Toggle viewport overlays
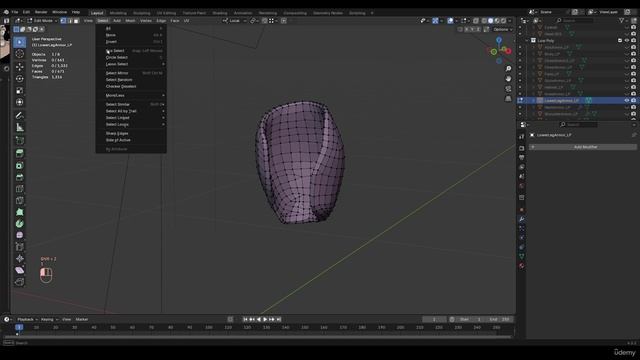Image resolution: width=640 pixels, height=360 pixels. tap(450, 20)
